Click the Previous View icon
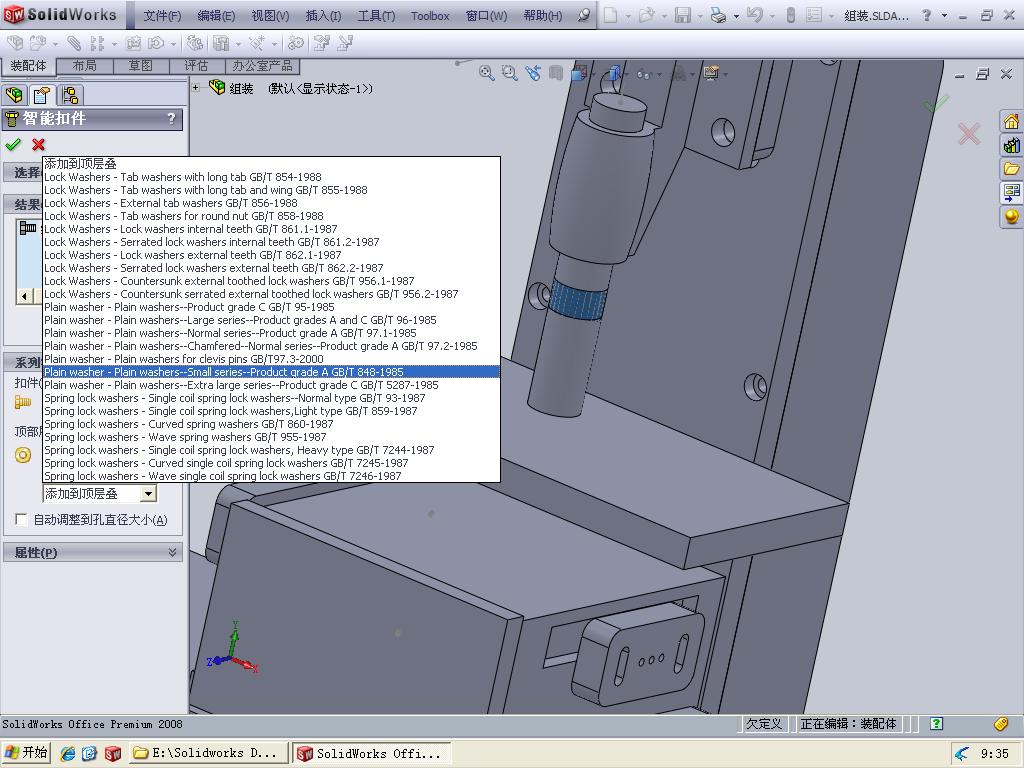 (x=533, y=72)
